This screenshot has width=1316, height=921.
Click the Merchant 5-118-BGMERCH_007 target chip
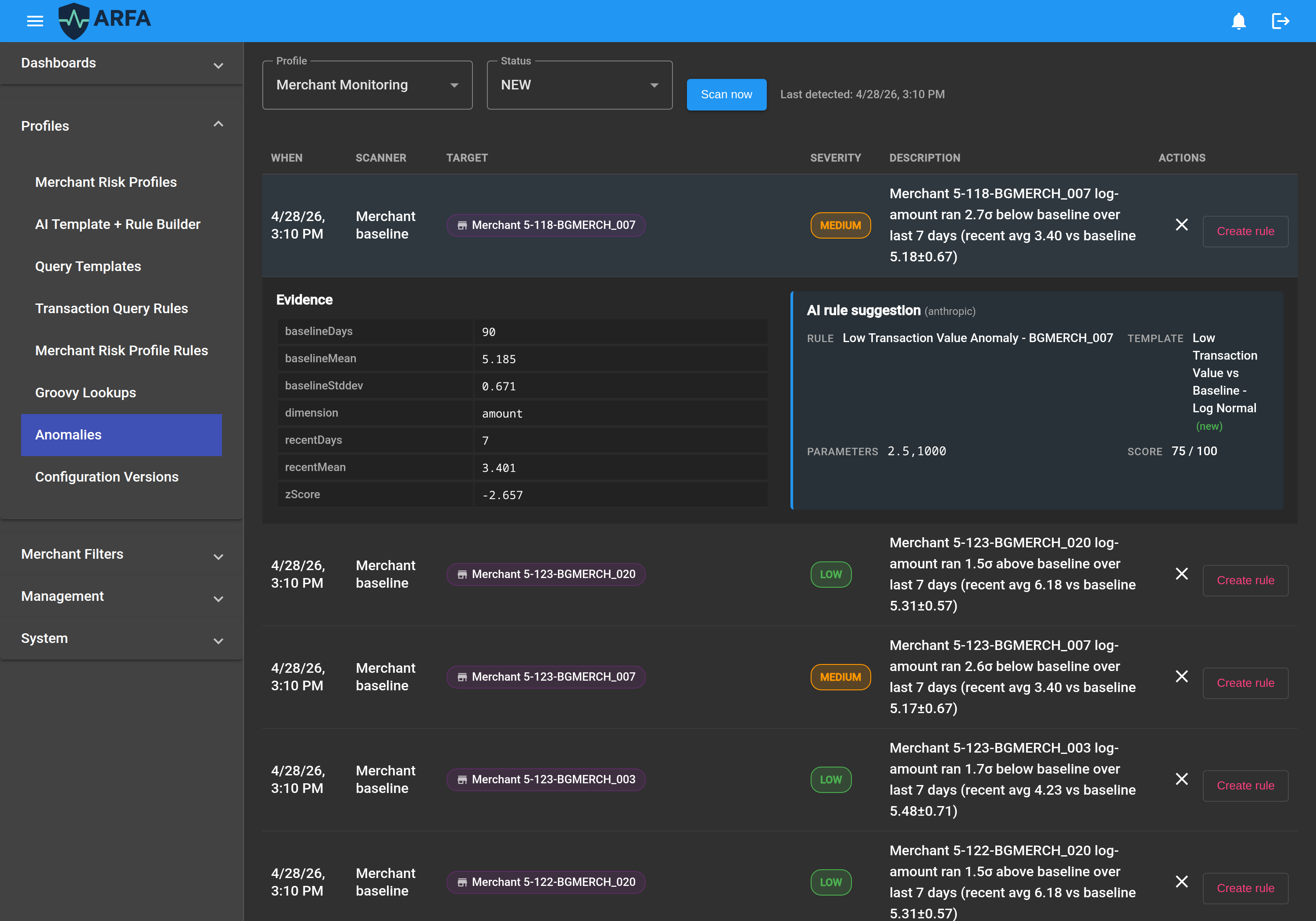(x=546, y=225)
